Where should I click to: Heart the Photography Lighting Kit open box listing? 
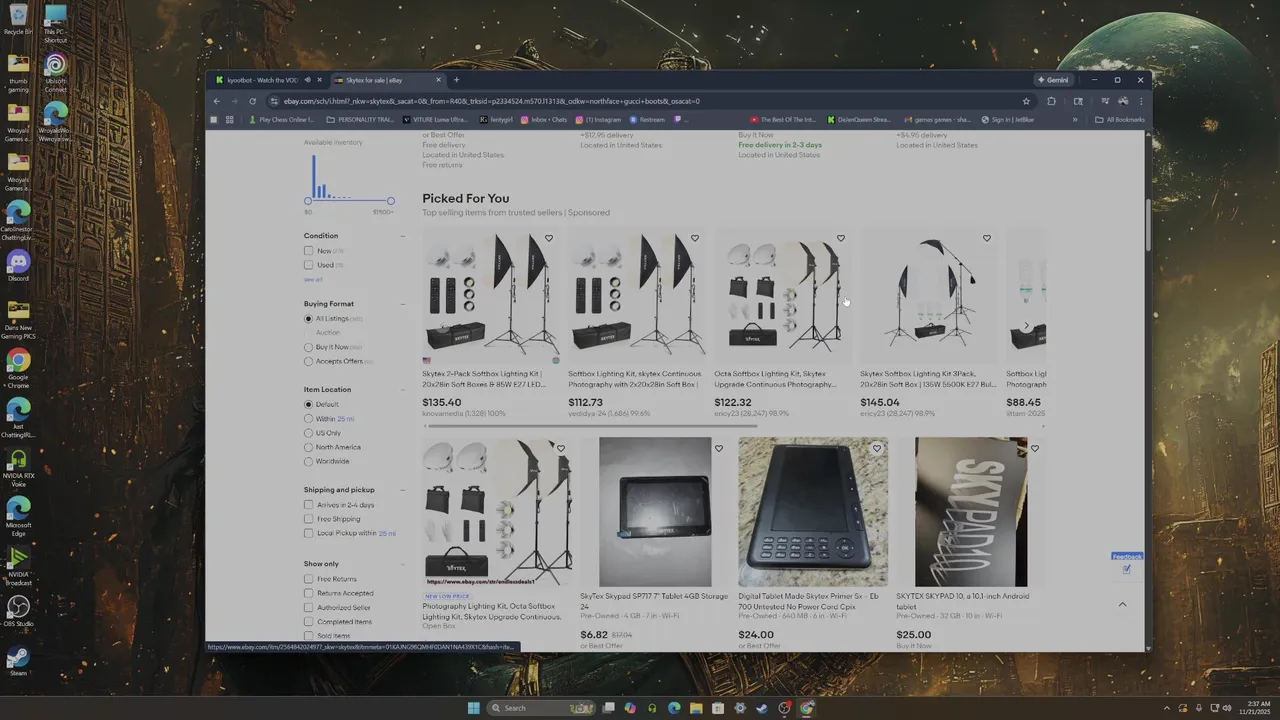561,449
